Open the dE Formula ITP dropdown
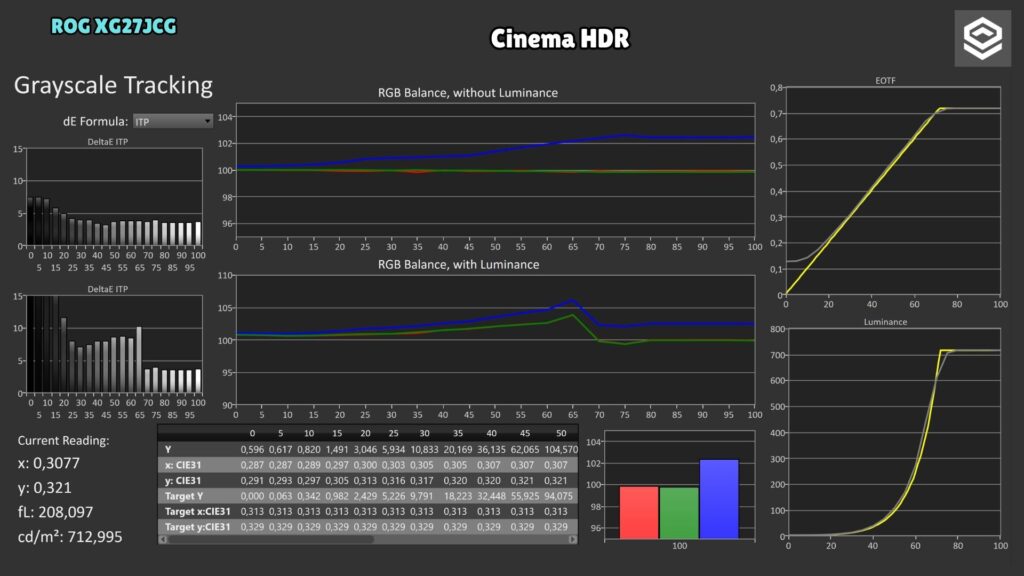 [x=172, y=121]
